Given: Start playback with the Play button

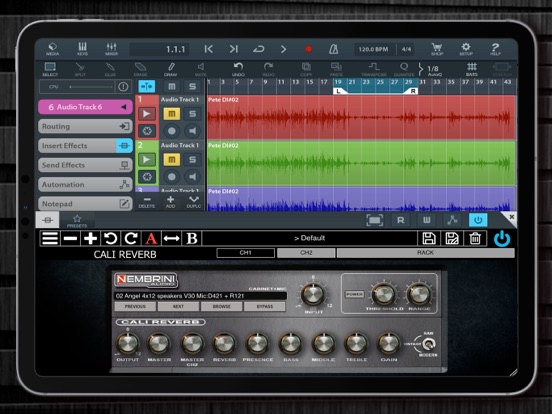Looking at the screenshot, I should pyautogui.click(x=283, y=49).
